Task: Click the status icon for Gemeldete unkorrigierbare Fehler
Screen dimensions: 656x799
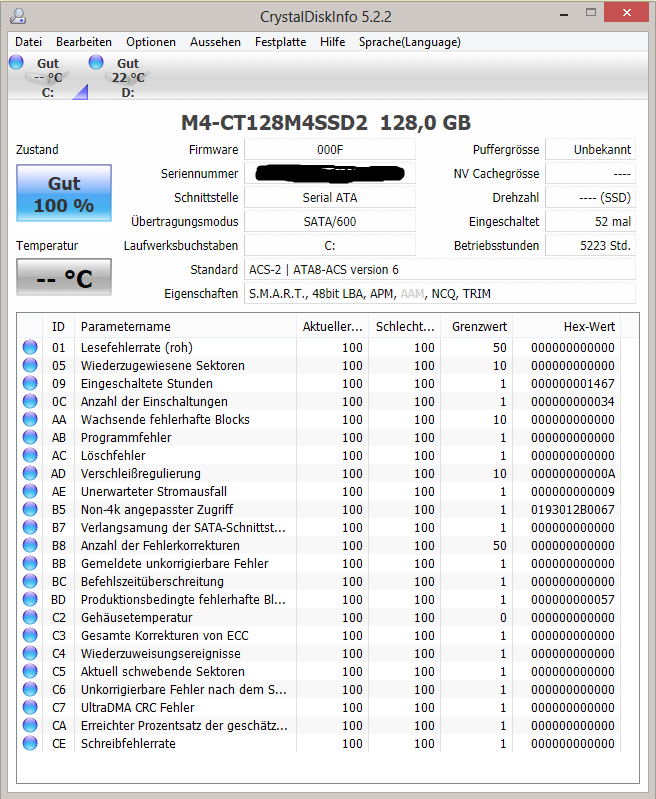Action: [30, 563]
